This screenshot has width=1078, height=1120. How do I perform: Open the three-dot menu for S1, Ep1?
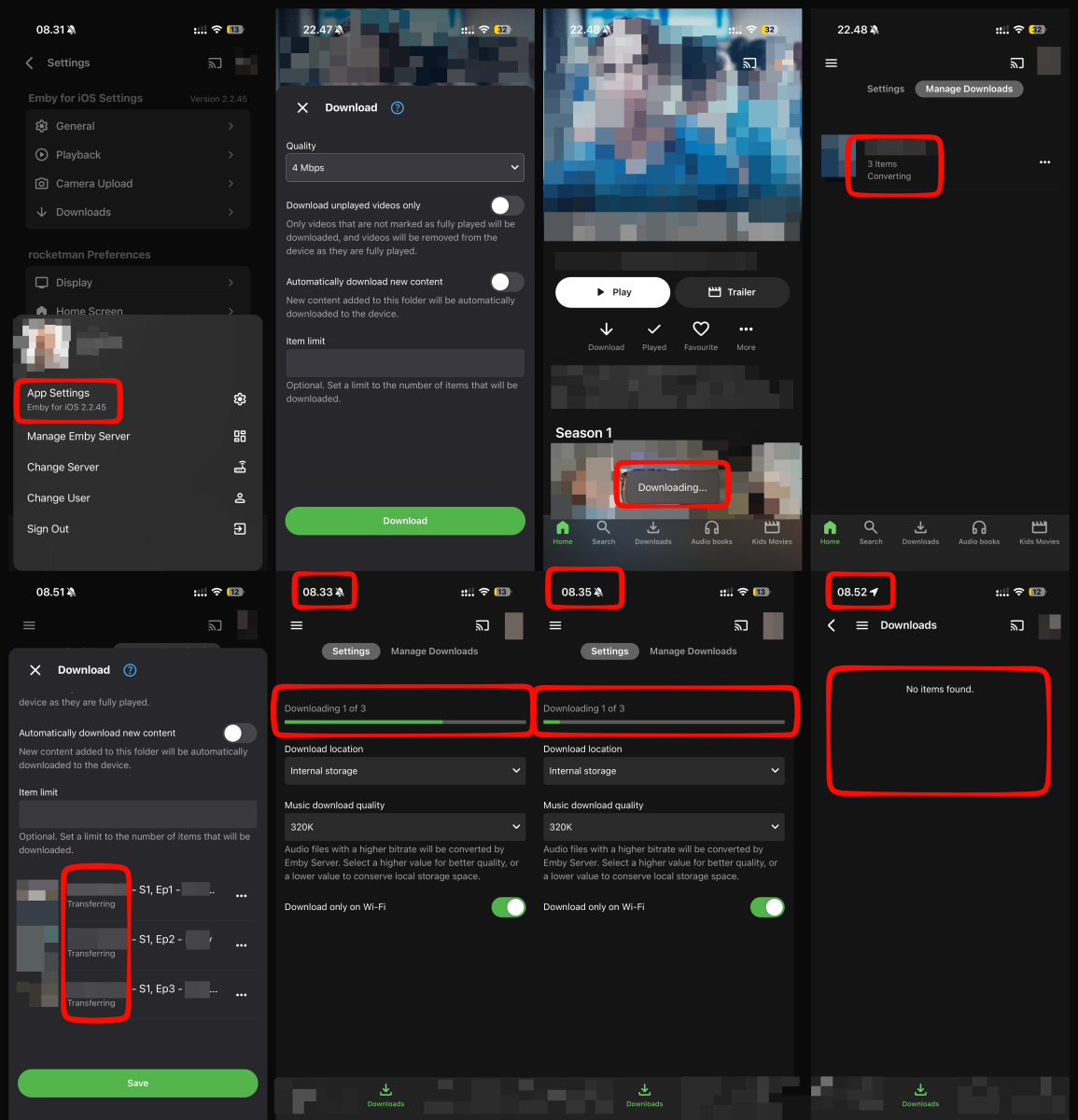coord(242,896)
